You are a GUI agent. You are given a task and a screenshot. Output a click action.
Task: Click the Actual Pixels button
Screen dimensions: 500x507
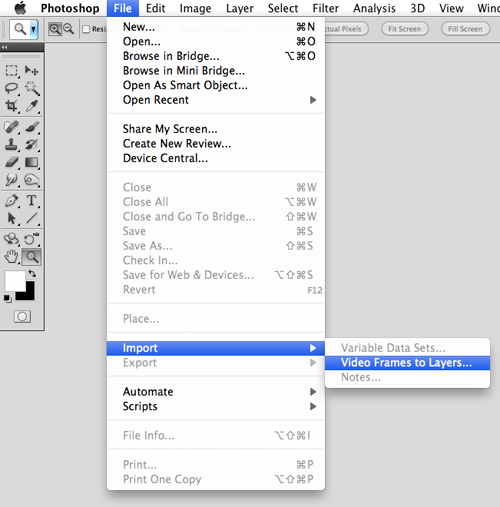347,29
